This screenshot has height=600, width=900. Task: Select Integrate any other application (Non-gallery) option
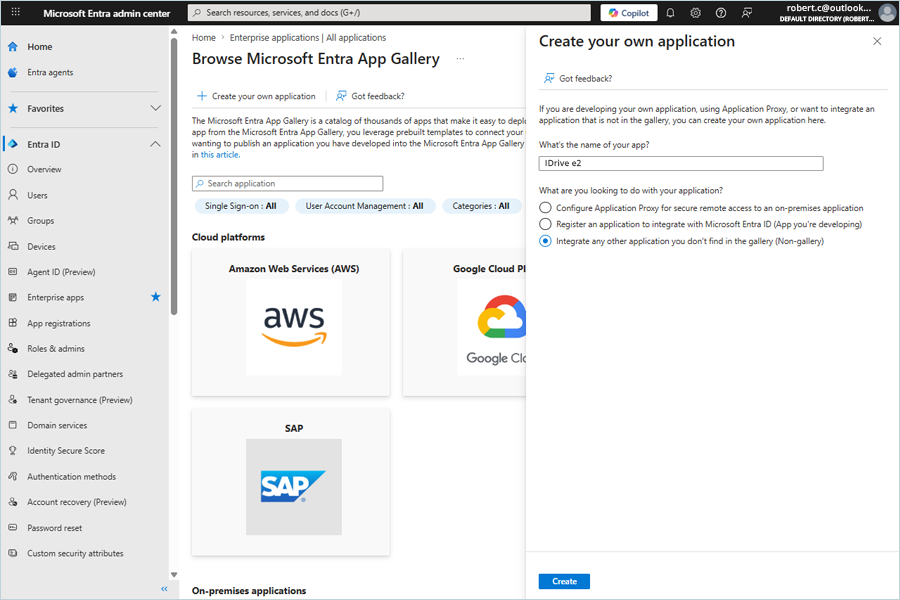point(545,241)
